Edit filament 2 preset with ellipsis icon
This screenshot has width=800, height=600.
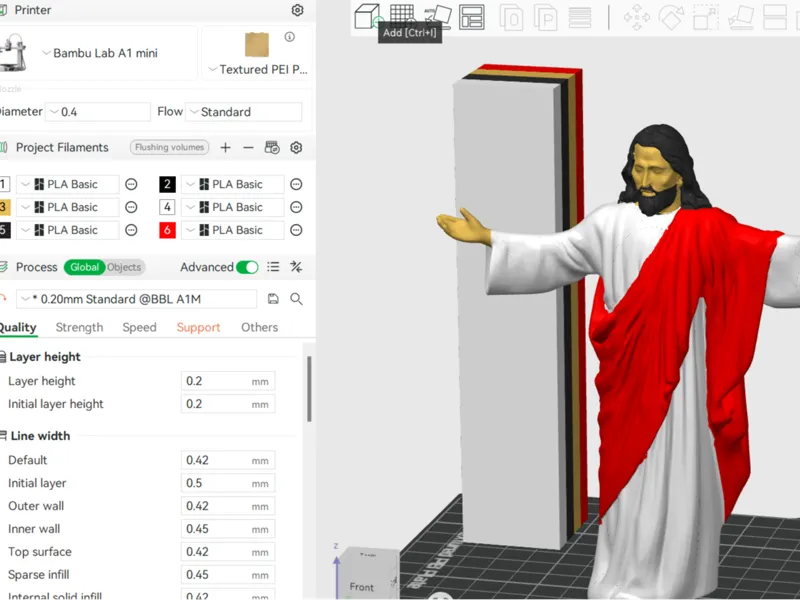tap(296, 184)
